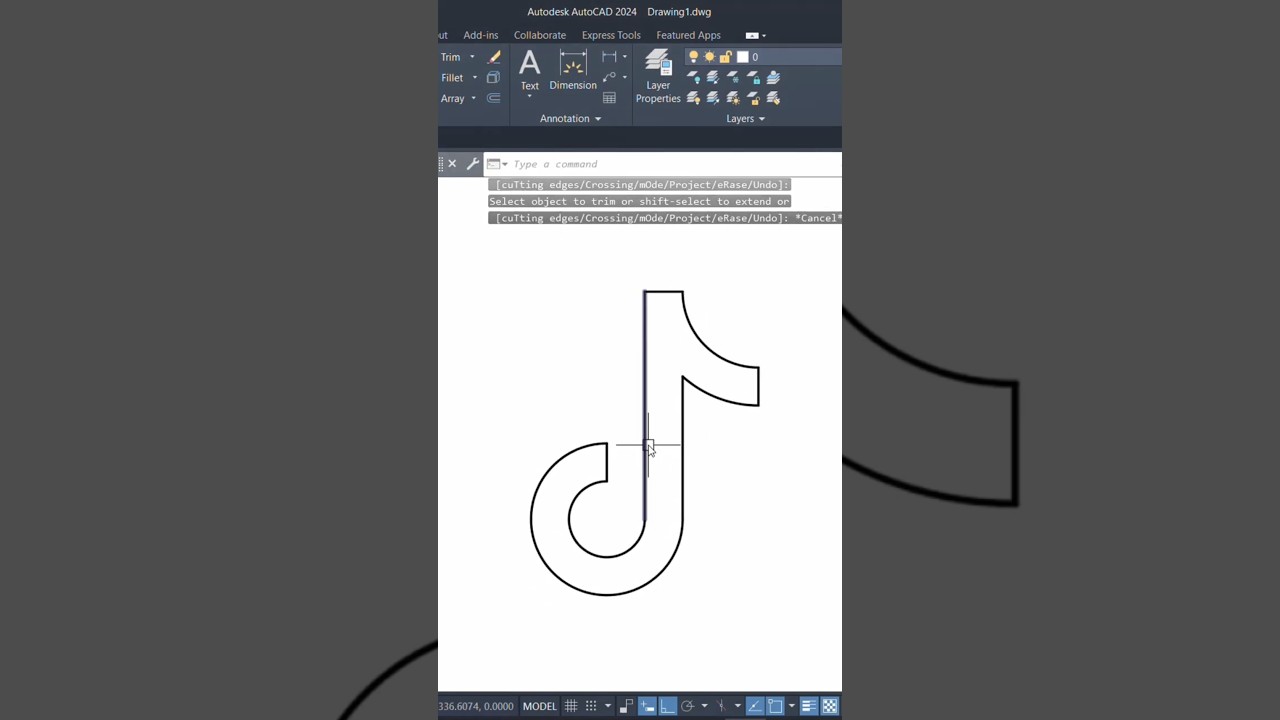Click the layer Lock tool icon
This screenshot has height=720, width=1280.
pyautogui.click(x=753, y=77)
